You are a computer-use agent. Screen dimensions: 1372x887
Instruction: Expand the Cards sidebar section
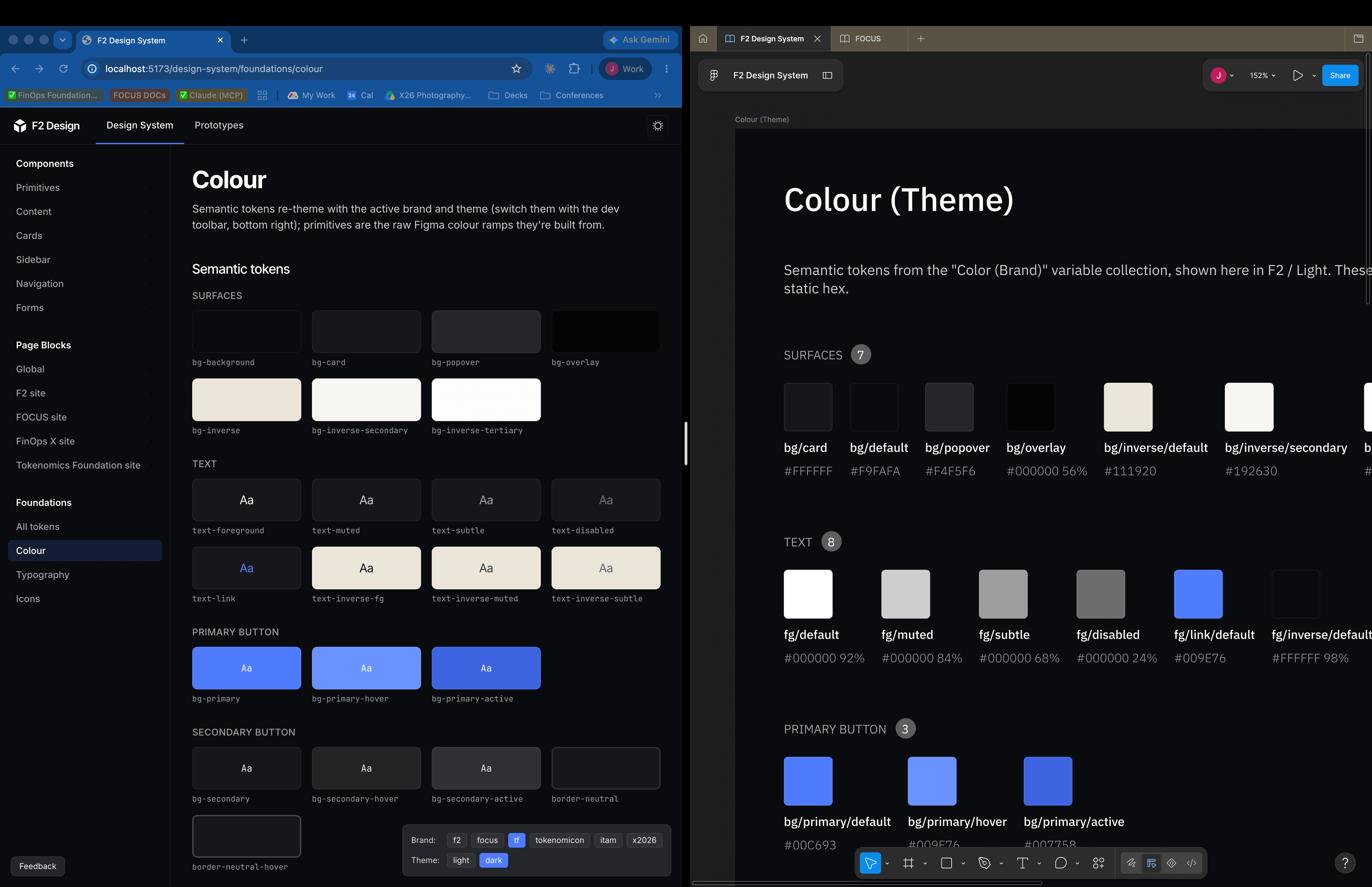85,236
